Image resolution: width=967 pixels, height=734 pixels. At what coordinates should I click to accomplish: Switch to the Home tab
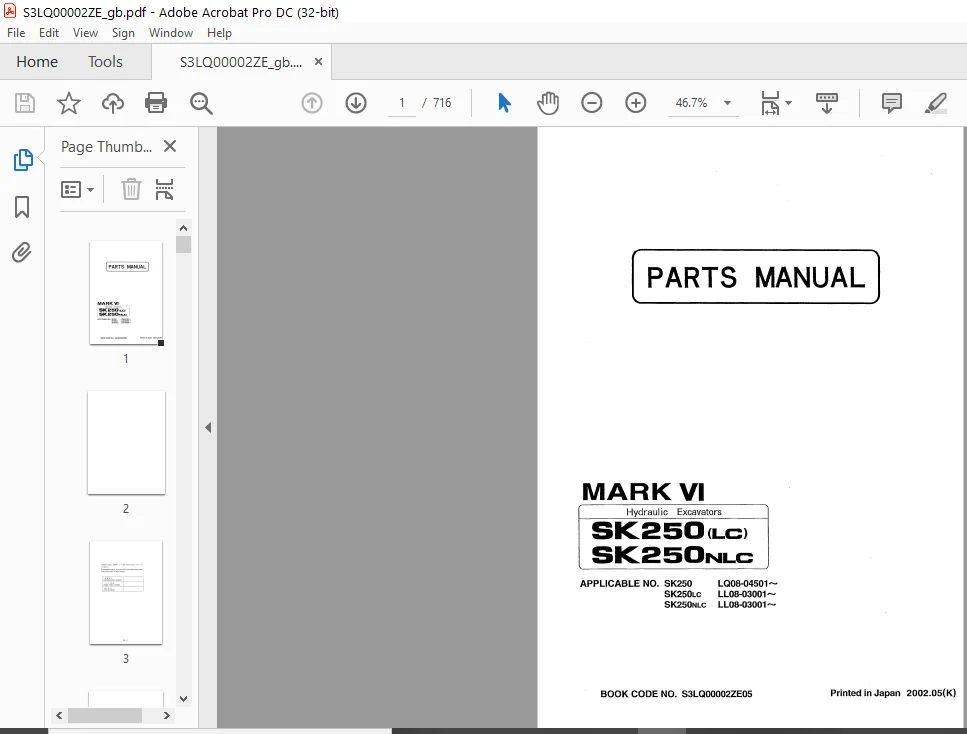(37, 62)
